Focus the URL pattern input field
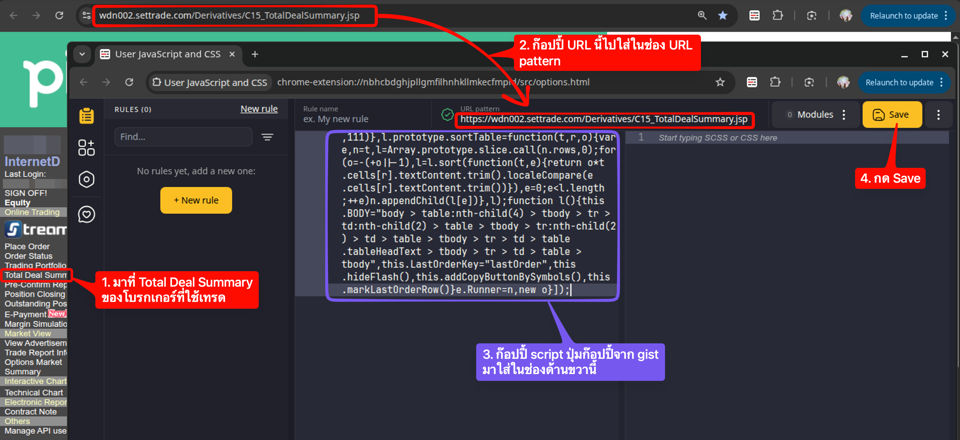Image resolution: width=960 pixels, height=440 pixels. (605, 118)
